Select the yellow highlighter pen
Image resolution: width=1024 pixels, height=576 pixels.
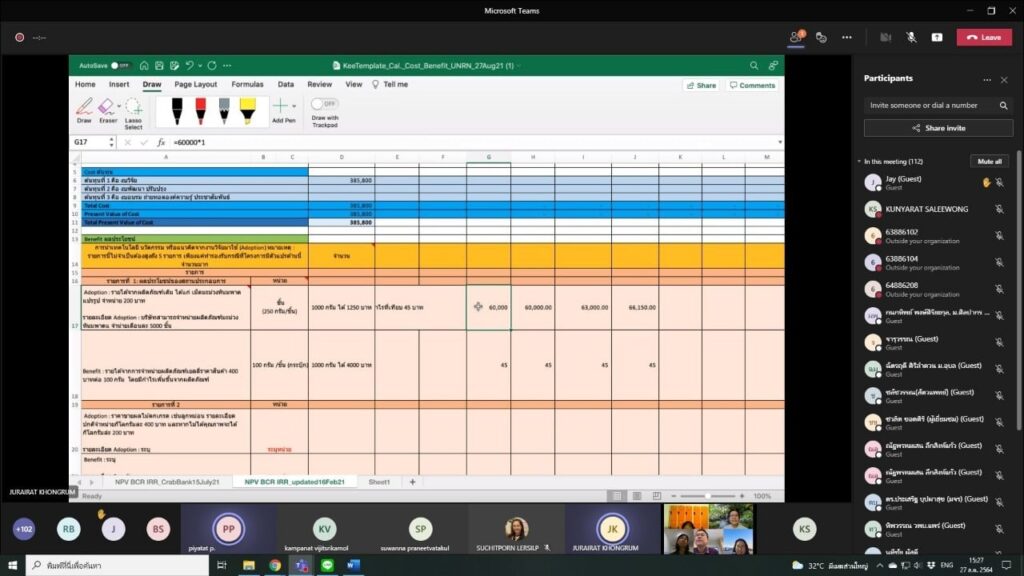pos(246,109)
